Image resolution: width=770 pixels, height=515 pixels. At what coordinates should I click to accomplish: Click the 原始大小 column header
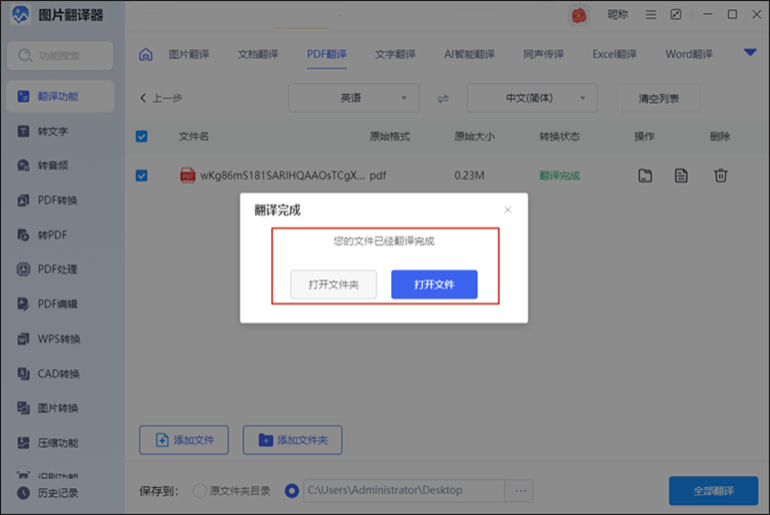474,136
